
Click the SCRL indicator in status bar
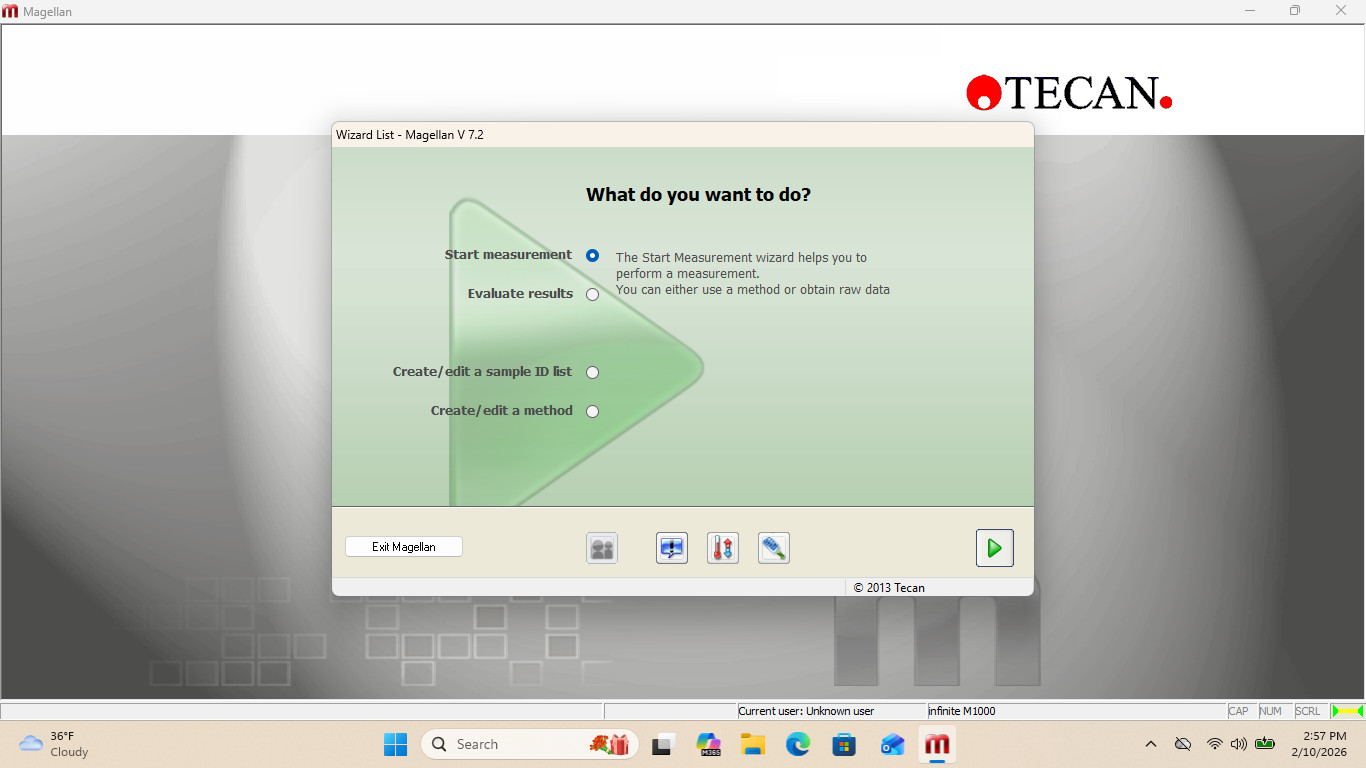[1308, 711]
